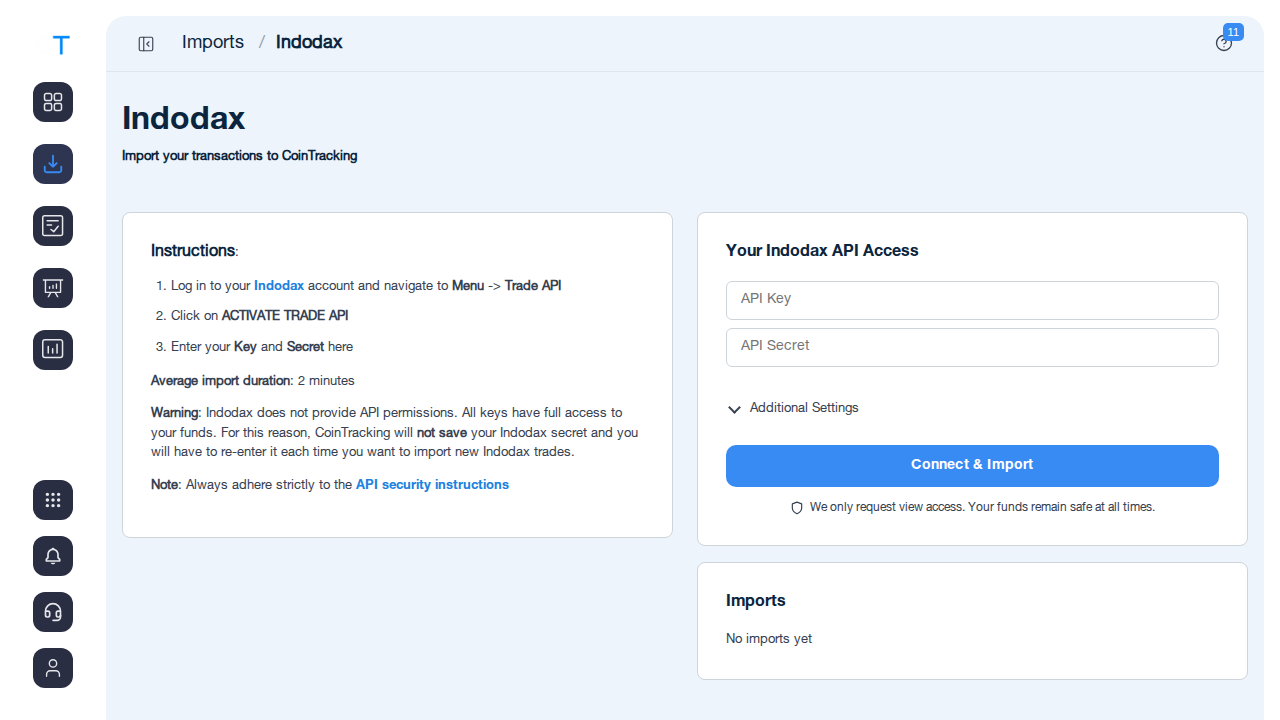1280x720 pixels.
Task: Click 'Average import duration' text line
Action: 253,381
